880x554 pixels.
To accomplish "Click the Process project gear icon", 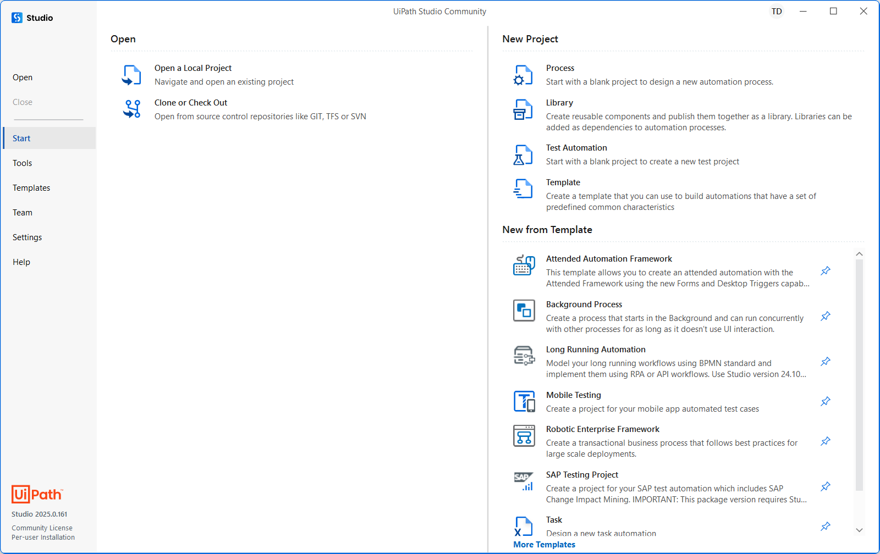I will 522,75.
